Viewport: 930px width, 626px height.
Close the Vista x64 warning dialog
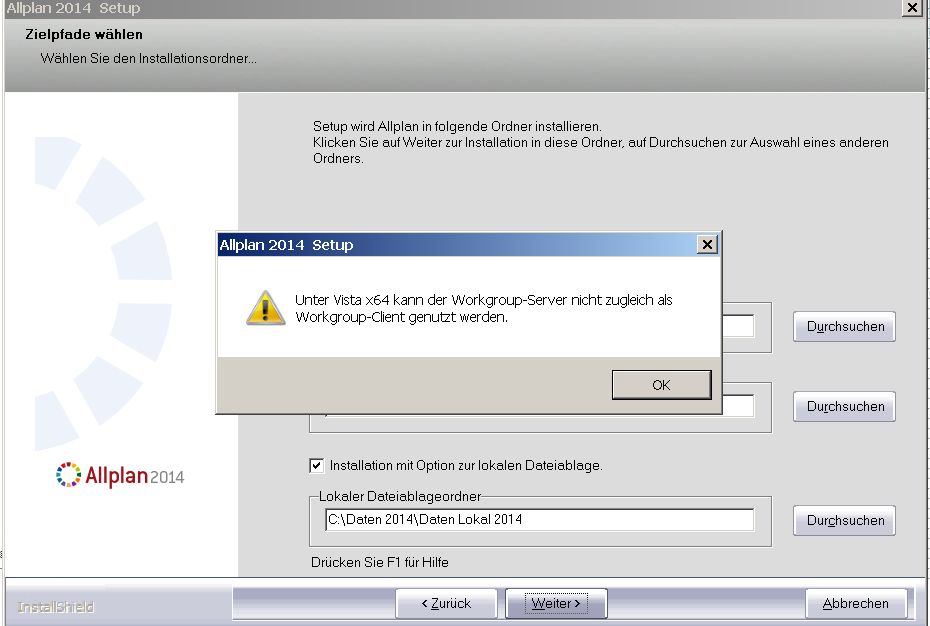[x=706, y=245]
